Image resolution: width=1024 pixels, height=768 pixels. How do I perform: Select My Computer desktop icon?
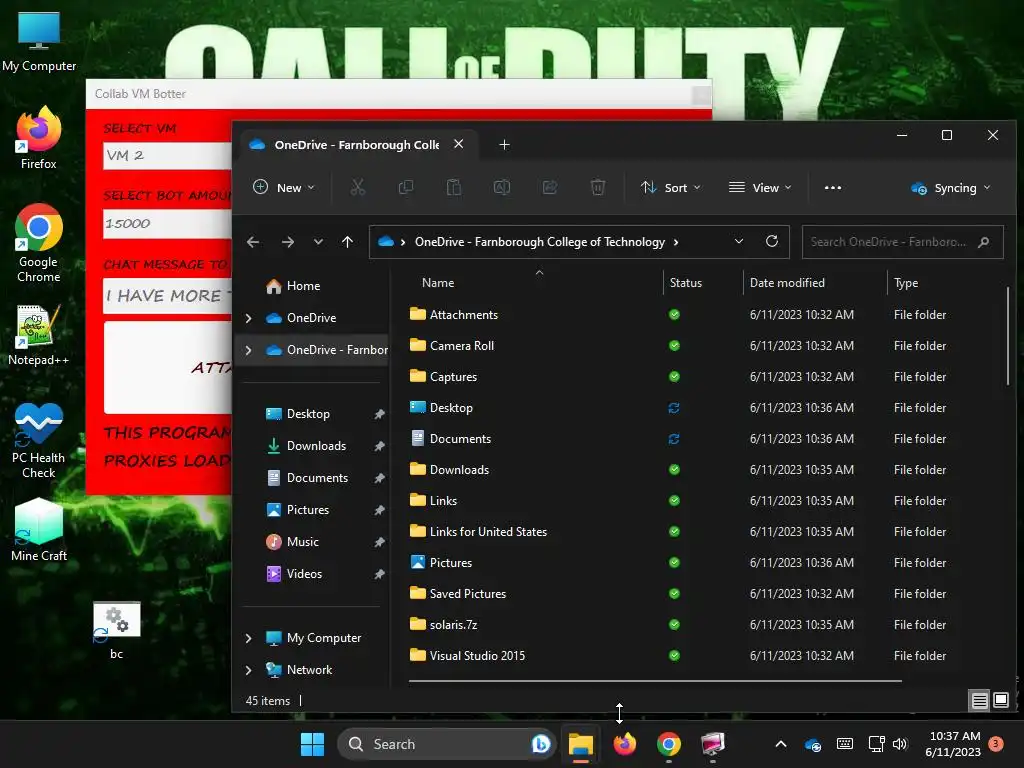(x=39, y=41)
